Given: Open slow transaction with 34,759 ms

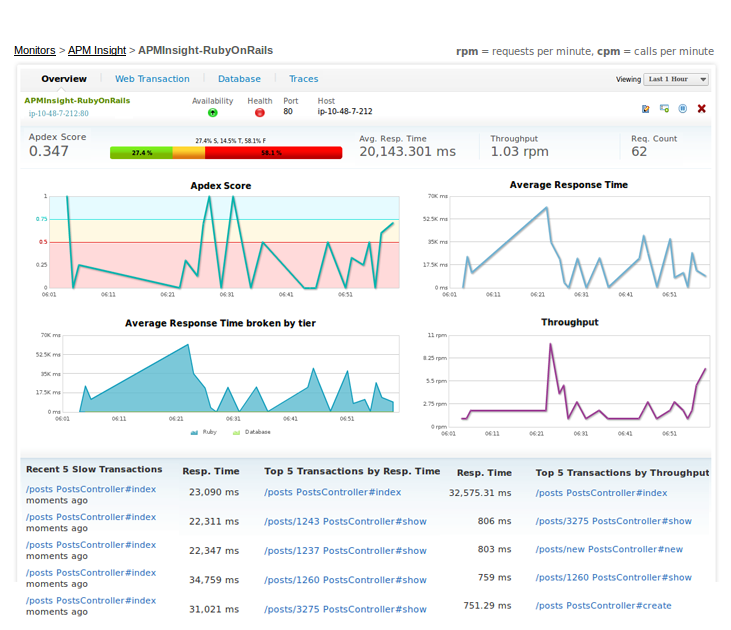Looking at the screenshot, I should 91,573.
